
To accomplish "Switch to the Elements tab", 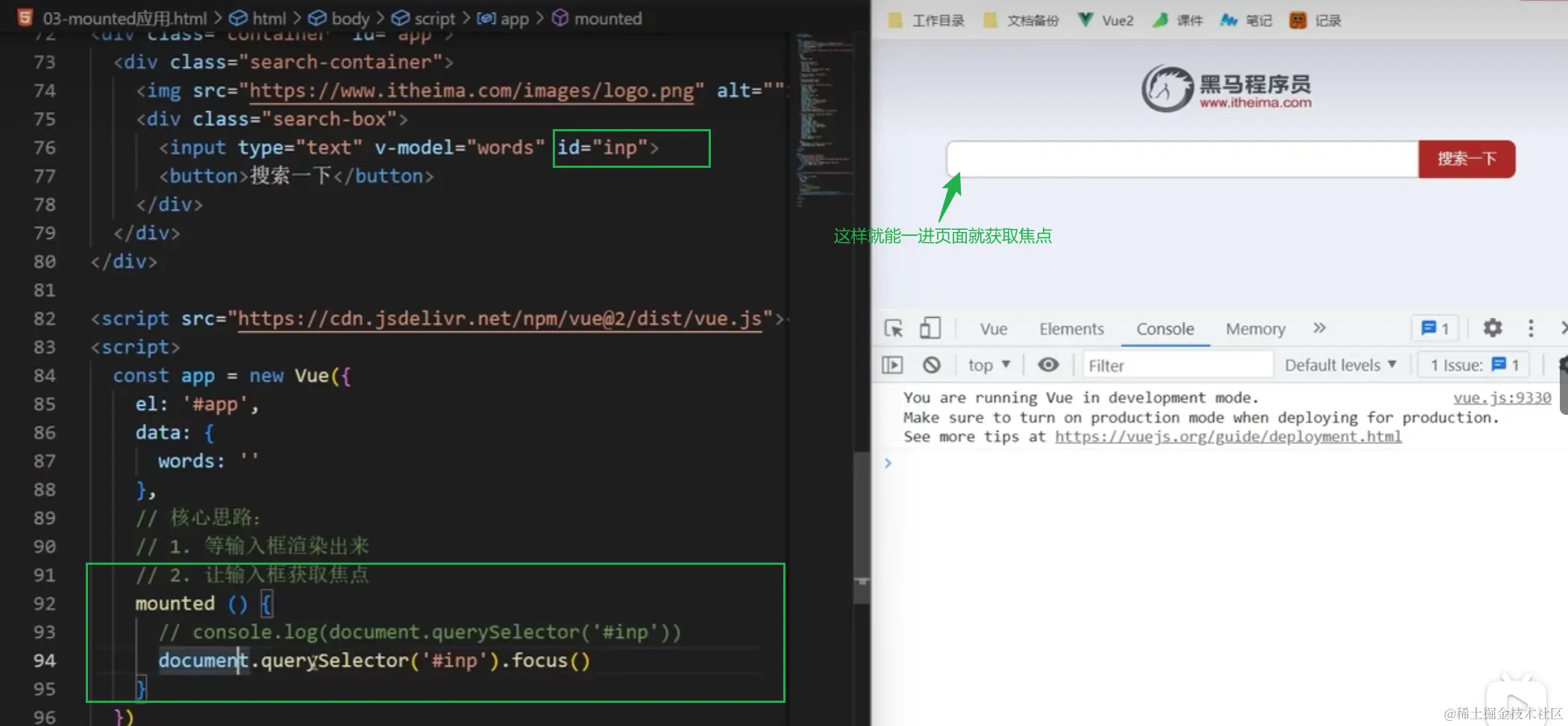I will (1071, 329).
